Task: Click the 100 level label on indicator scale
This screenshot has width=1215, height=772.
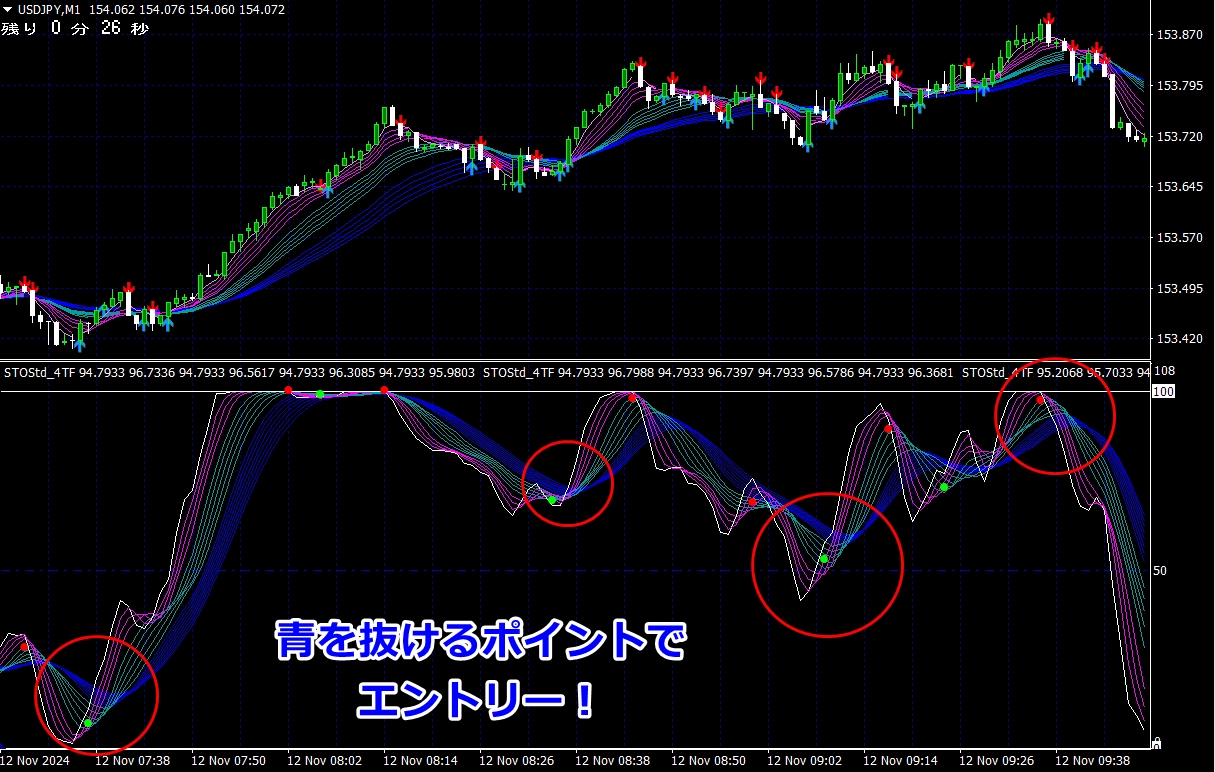Action: (1163, 391)
